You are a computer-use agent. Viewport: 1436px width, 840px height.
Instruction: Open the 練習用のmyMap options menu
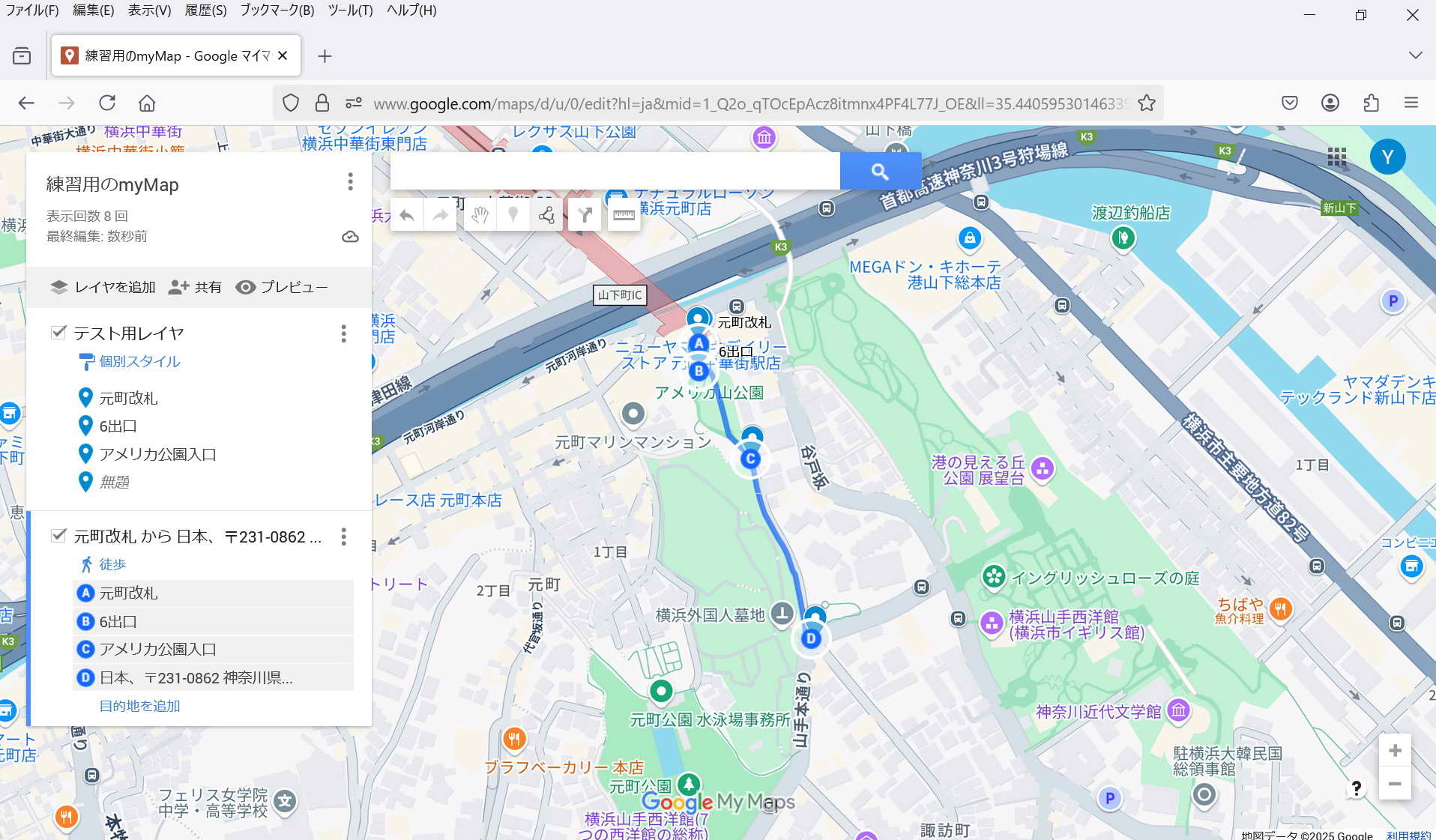point(350,181)
